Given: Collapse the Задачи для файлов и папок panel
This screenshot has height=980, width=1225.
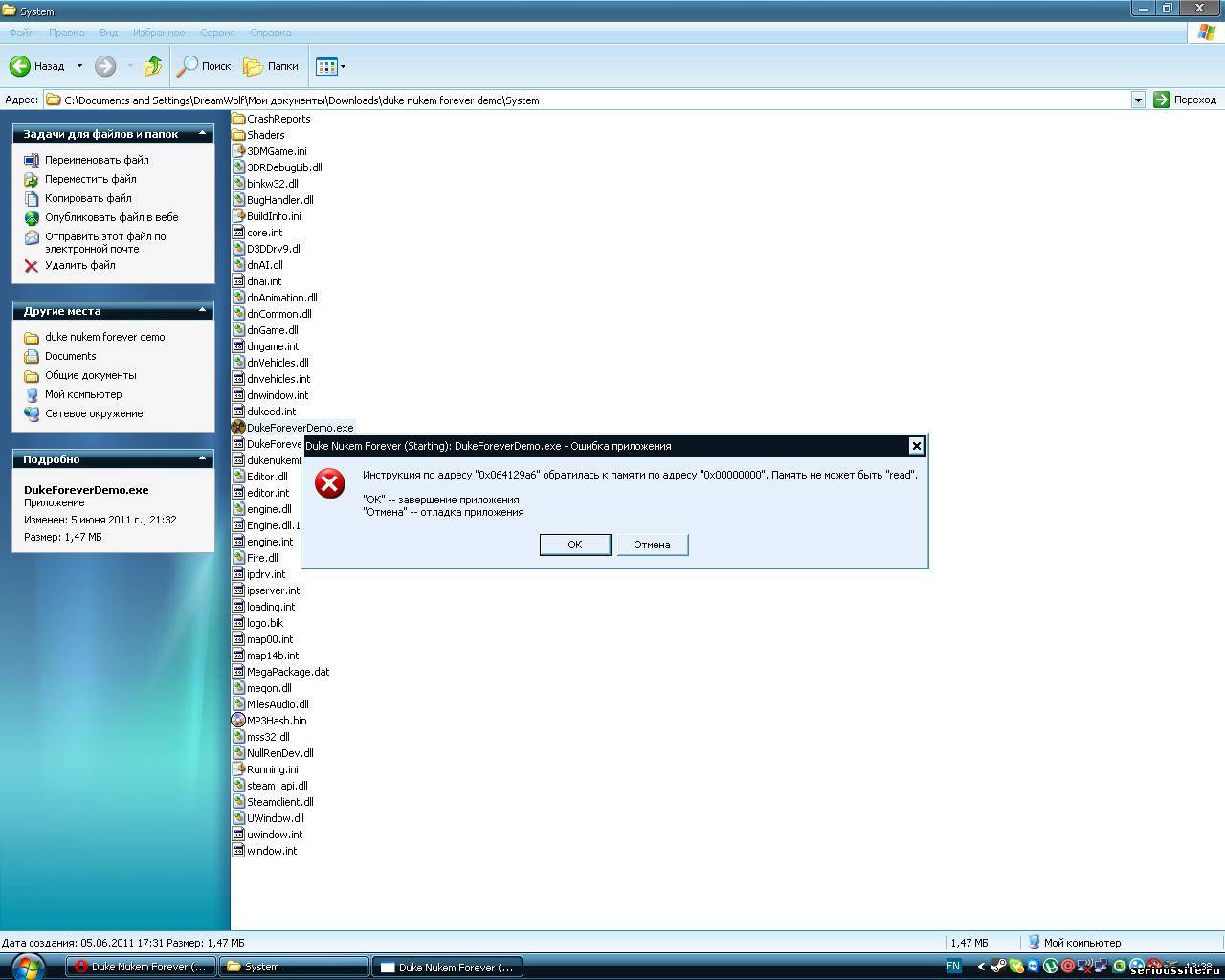Looking at the screenshot, I should click(202, 134).
